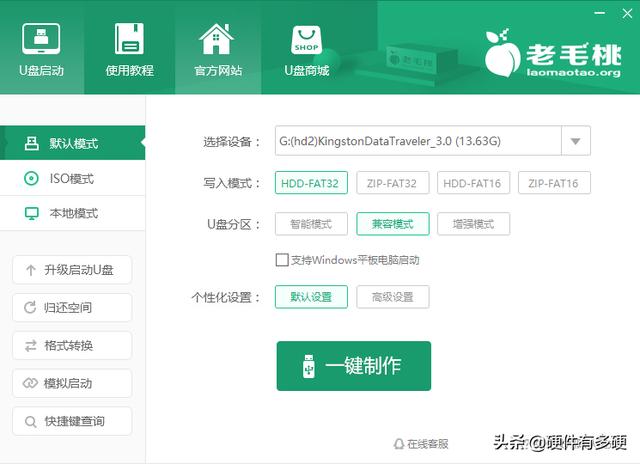Open the 选择设备 dropdown arrow
This screenshot has width=640, height=464.
(x=576, y=141)
